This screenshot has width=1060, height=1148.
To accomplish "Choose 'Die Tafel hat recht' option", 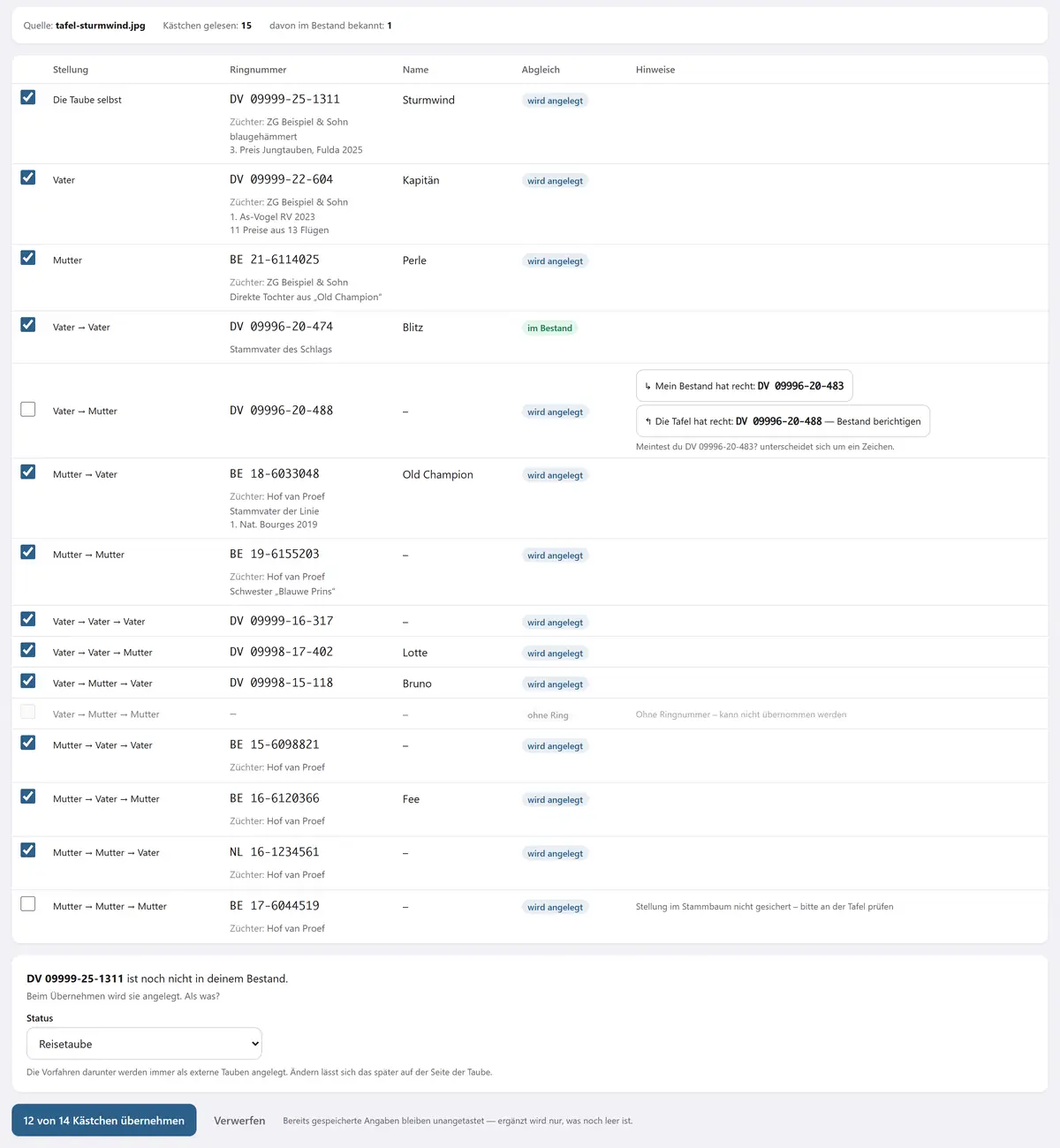I will tap(783, 421).
